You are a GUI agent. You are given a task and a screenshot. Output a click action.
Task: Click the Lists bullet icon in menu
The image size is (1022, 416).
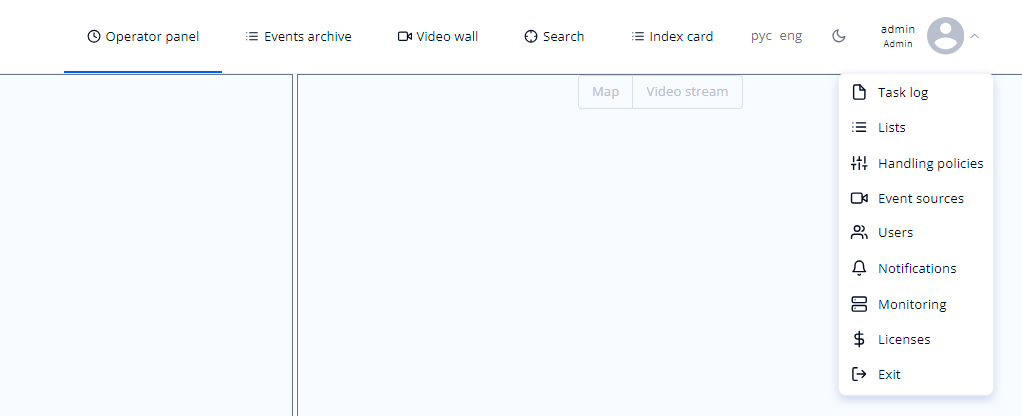[x=859, y=127]
